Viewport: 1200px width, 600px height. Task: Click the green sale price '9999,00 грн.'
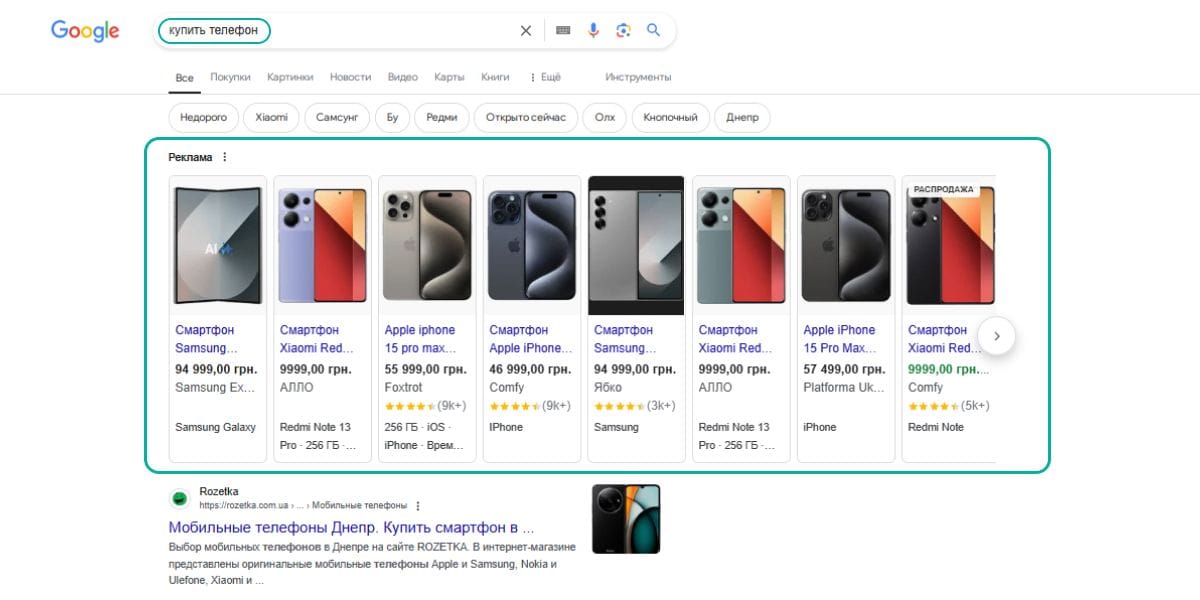[x=948, y=369]
